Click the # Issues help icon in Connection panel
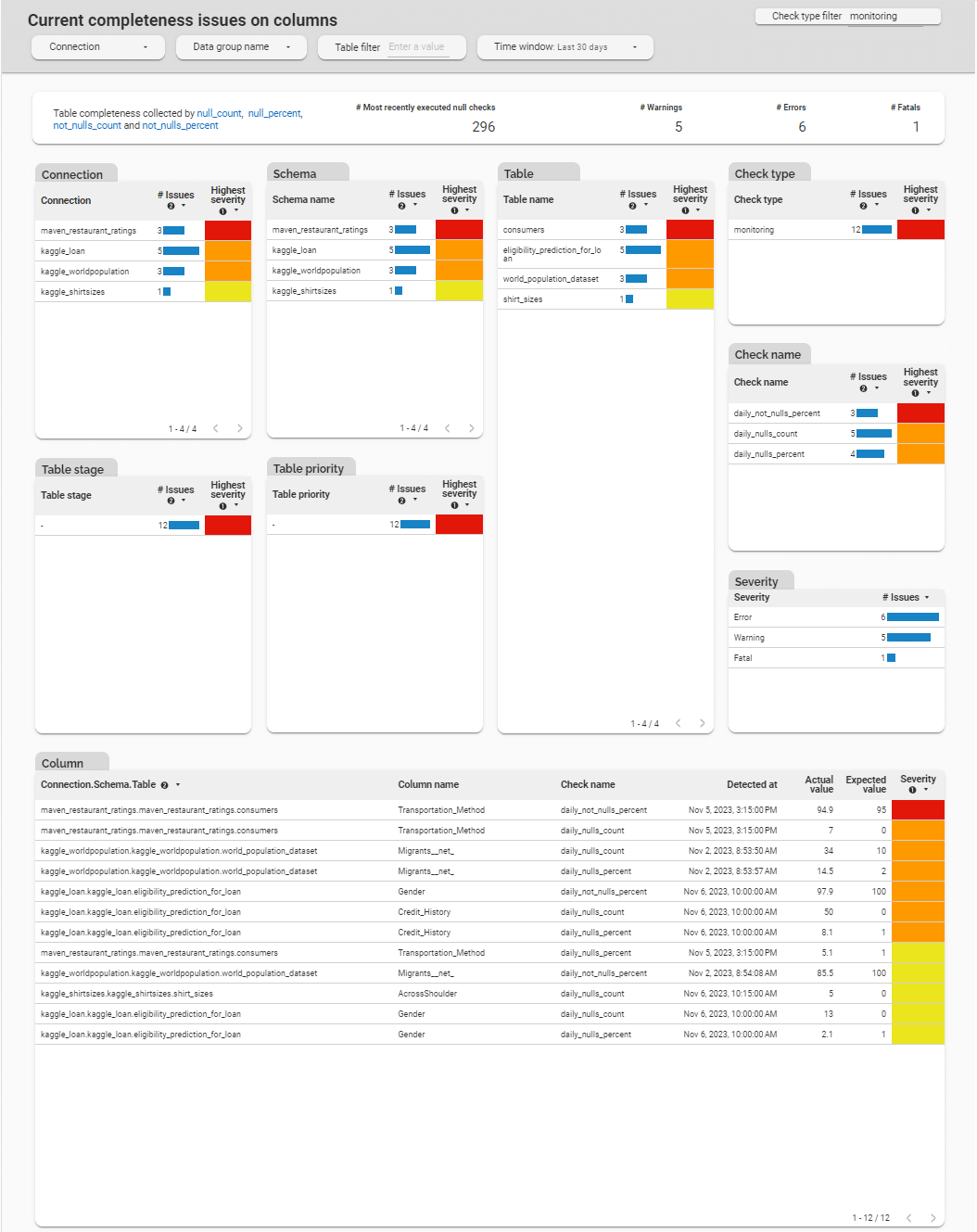This screenshot has height=1232, width=977. [x=171, y=206]
